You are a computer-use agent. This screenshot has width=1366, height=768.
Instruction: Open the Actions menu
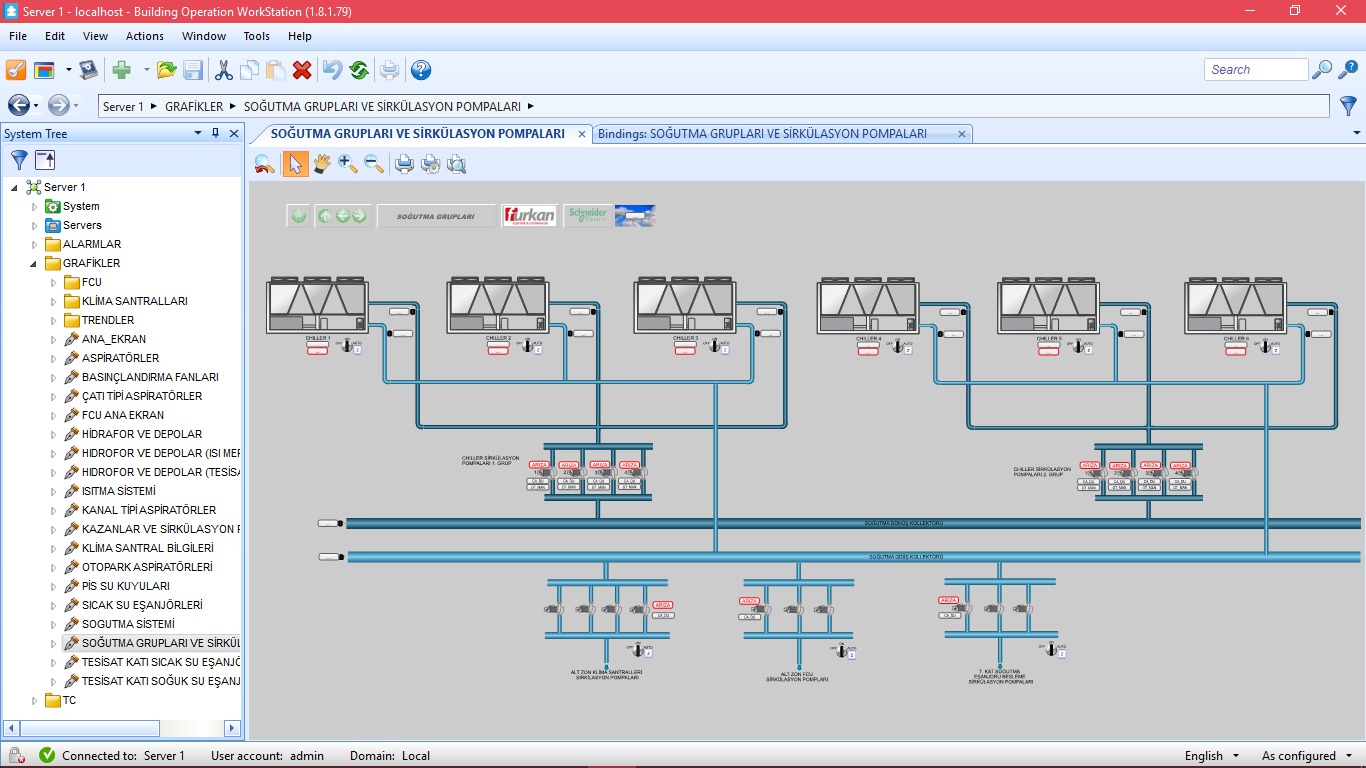[x=145, y=36]
